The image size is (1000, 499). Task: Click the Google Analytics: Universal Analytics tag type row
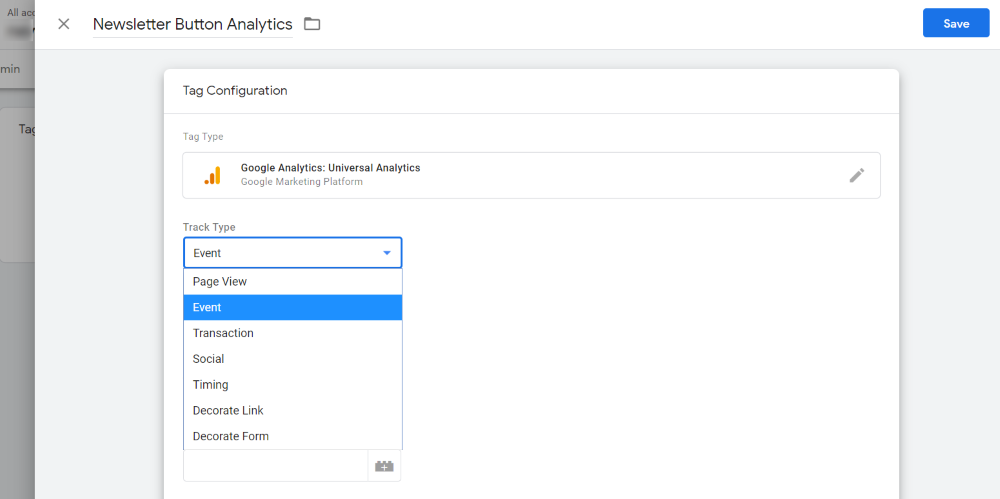pos(531,175)
